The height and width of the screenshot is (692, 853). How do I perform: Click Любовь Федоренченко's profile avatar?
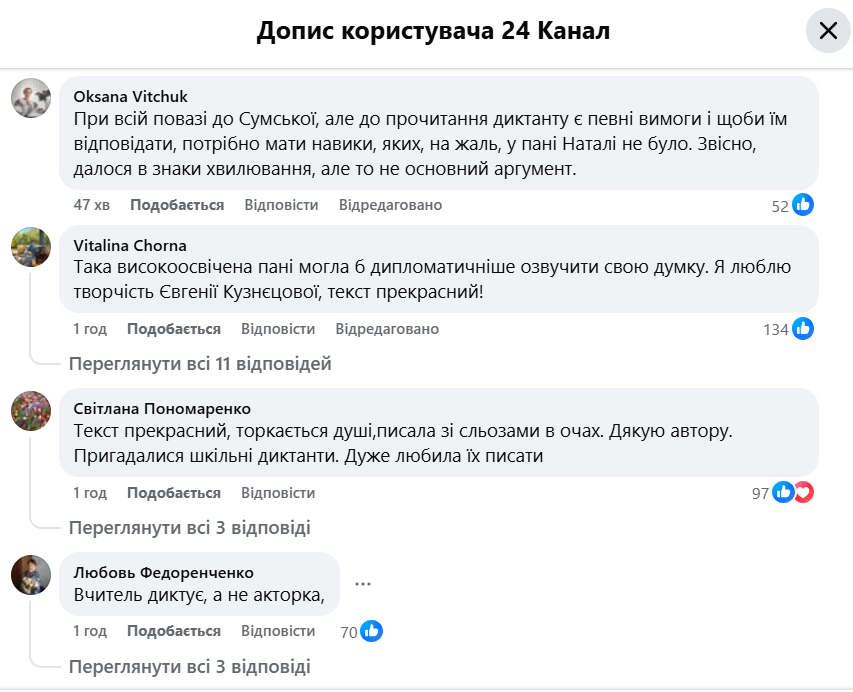(31, 574)
